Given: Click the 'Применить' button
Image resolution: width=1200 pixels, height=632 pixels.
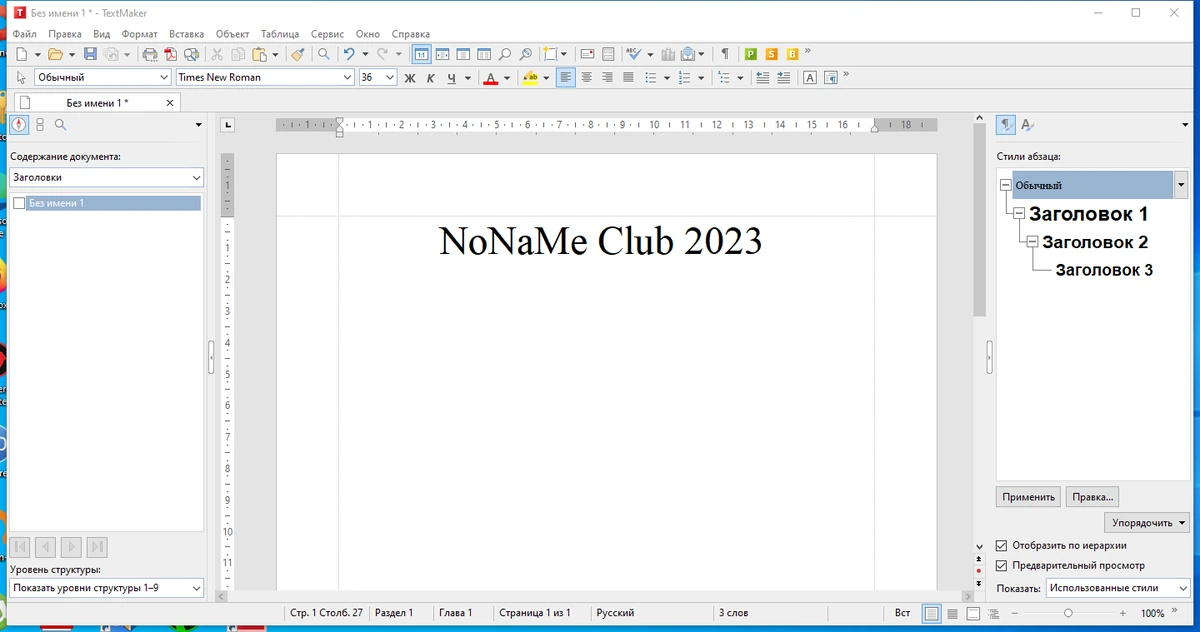Looking at the screenshot, I should tap(1028, 497).
